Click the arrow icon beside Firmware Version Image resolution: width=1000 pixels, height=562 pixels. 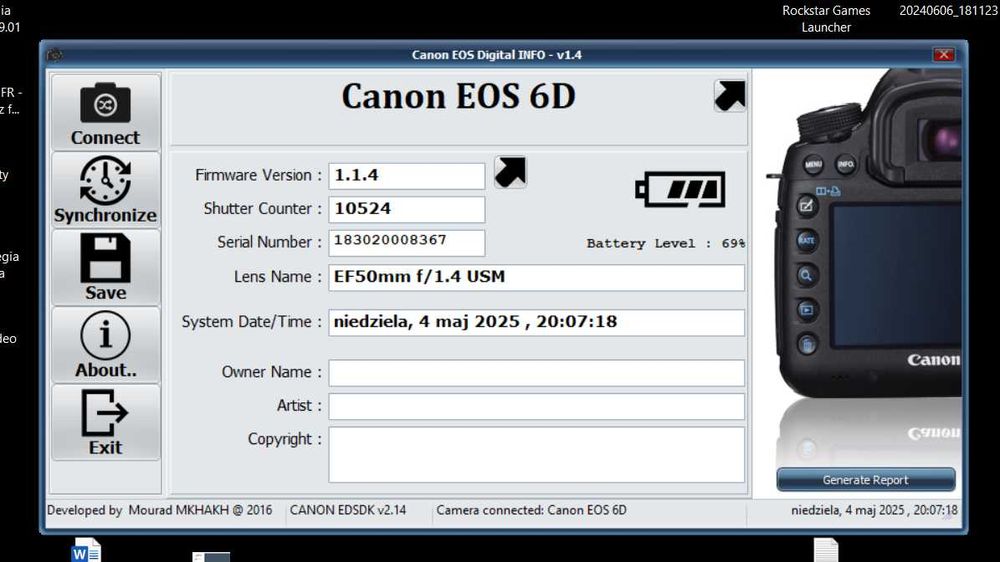pos(510,172)
